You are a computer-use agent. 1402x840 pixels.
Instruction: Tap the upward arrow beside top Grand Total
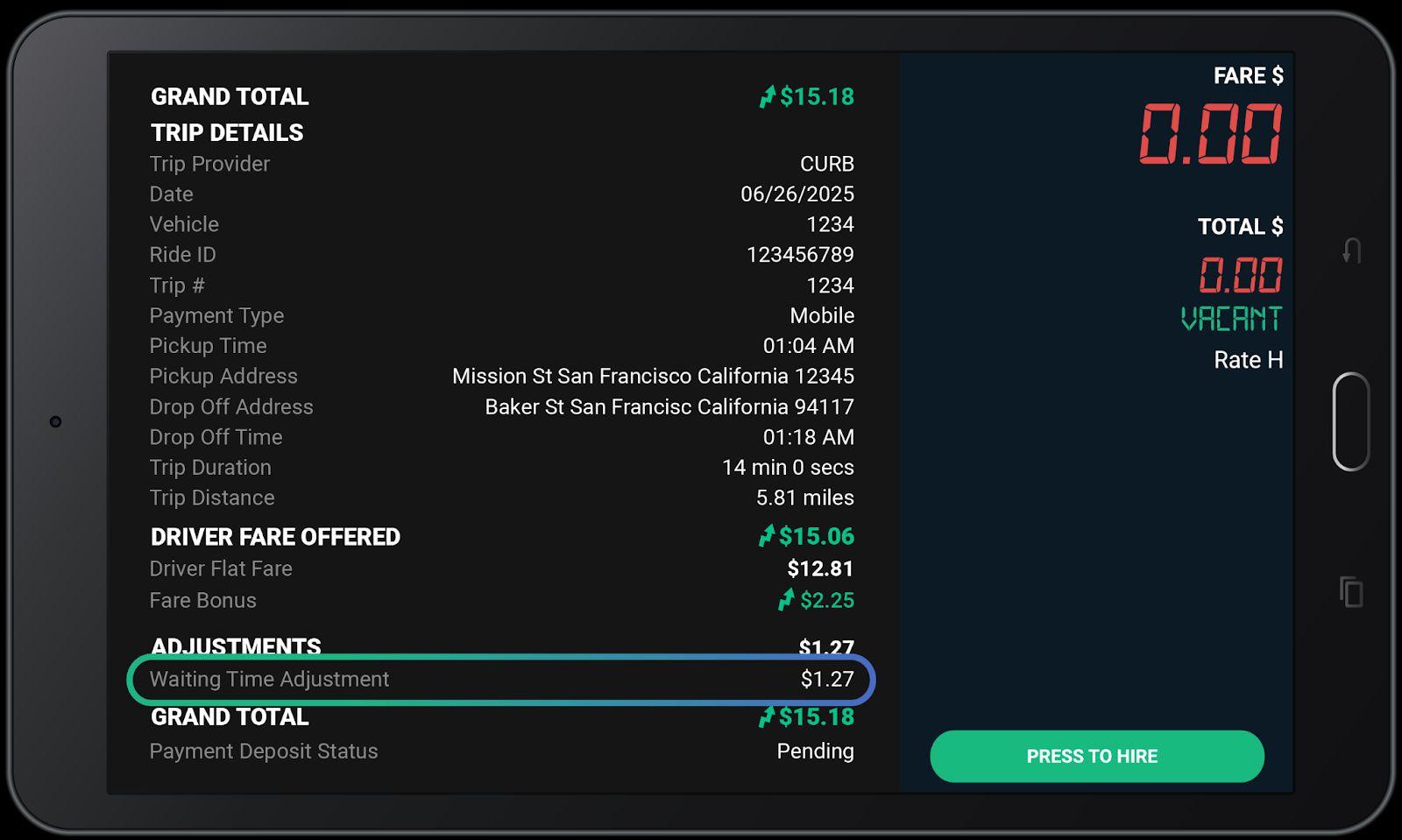[x=768, y=96]
